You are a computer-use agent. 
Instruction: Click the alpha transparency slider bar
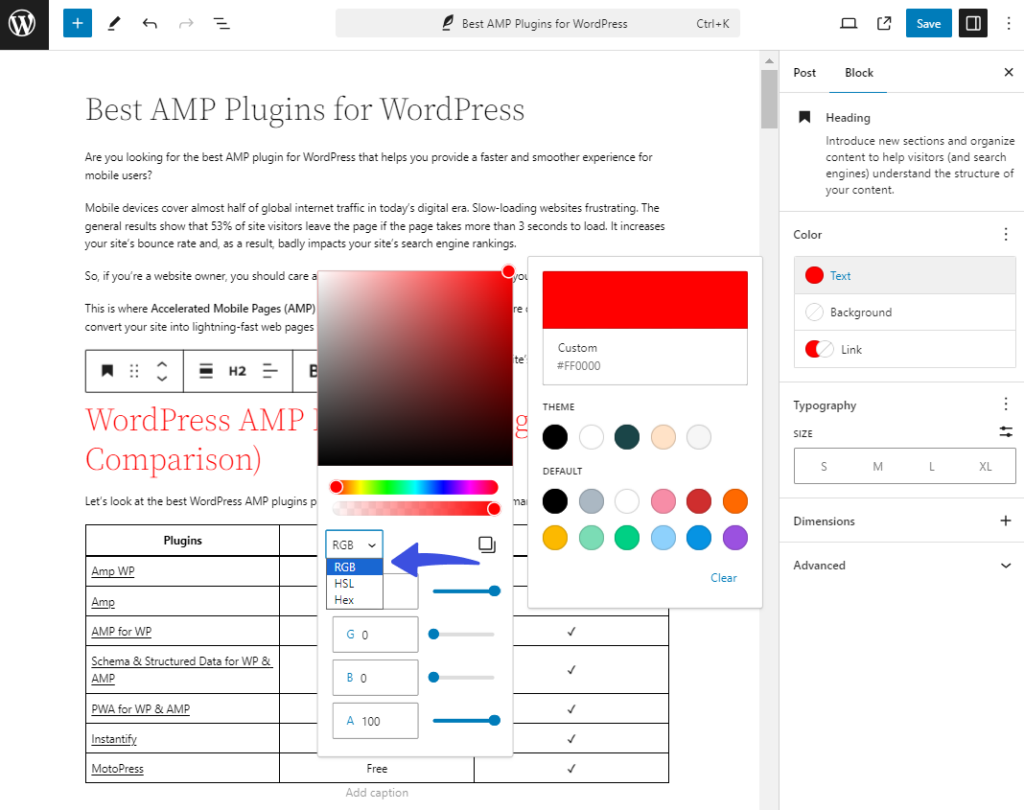click(415, 509)
